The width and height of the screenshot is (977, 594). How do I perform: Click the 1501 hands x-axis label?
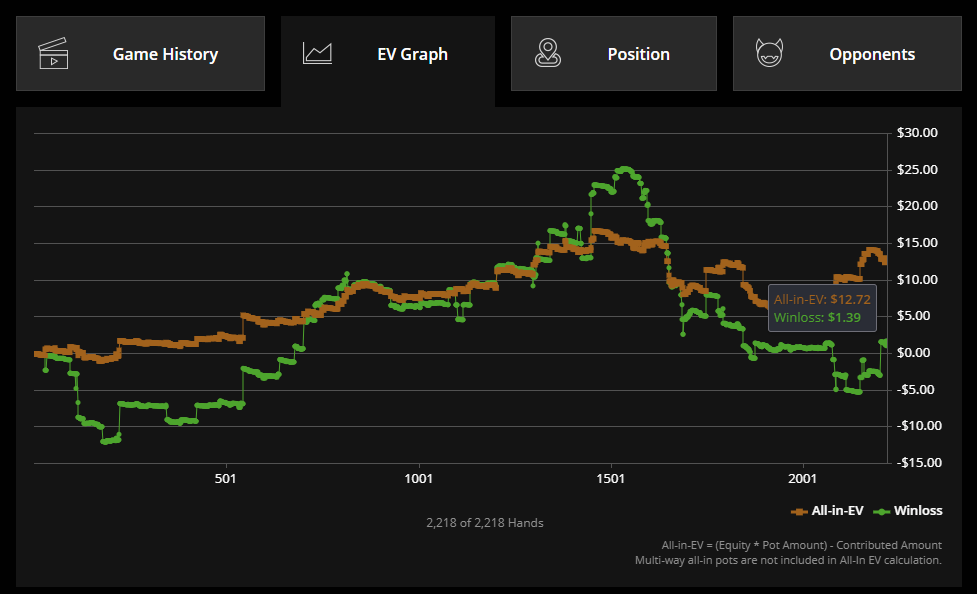pos(611,479)
